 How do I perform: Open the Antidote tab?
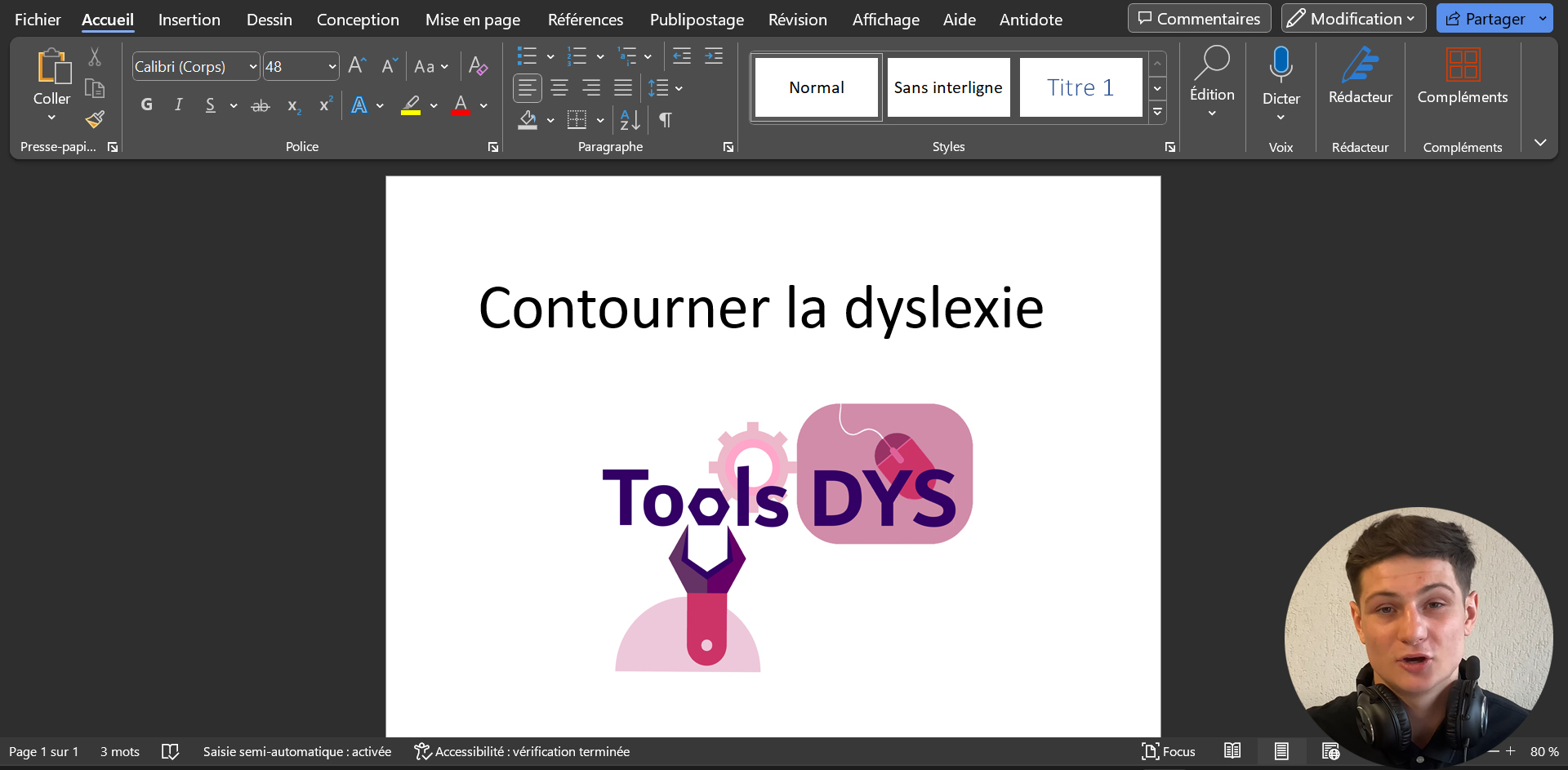(1031, 20)
